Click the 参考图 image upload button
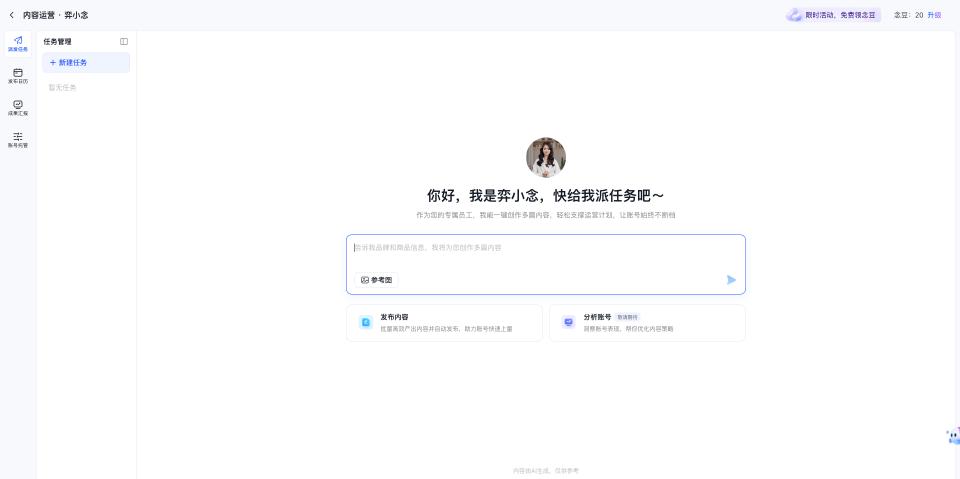This screenshot has height=479, width=960. coord(376,280)
